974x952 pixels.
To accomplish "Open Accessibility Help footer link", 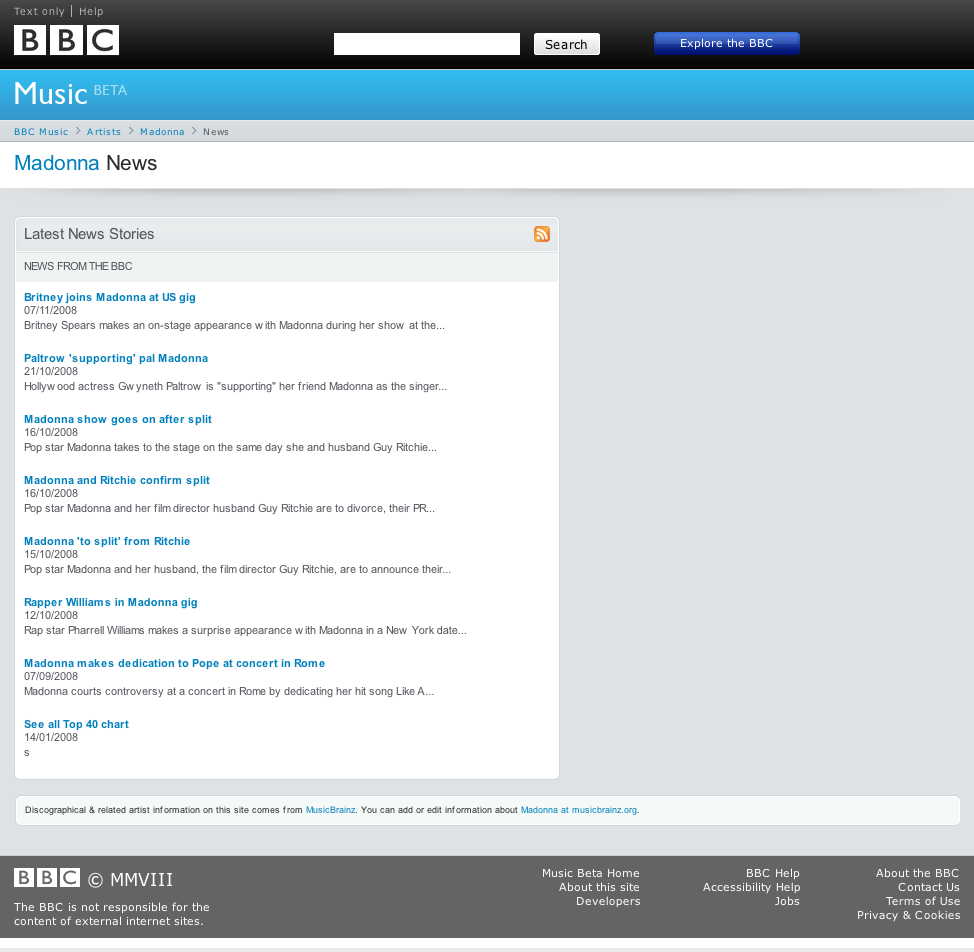I will (752, 887).
